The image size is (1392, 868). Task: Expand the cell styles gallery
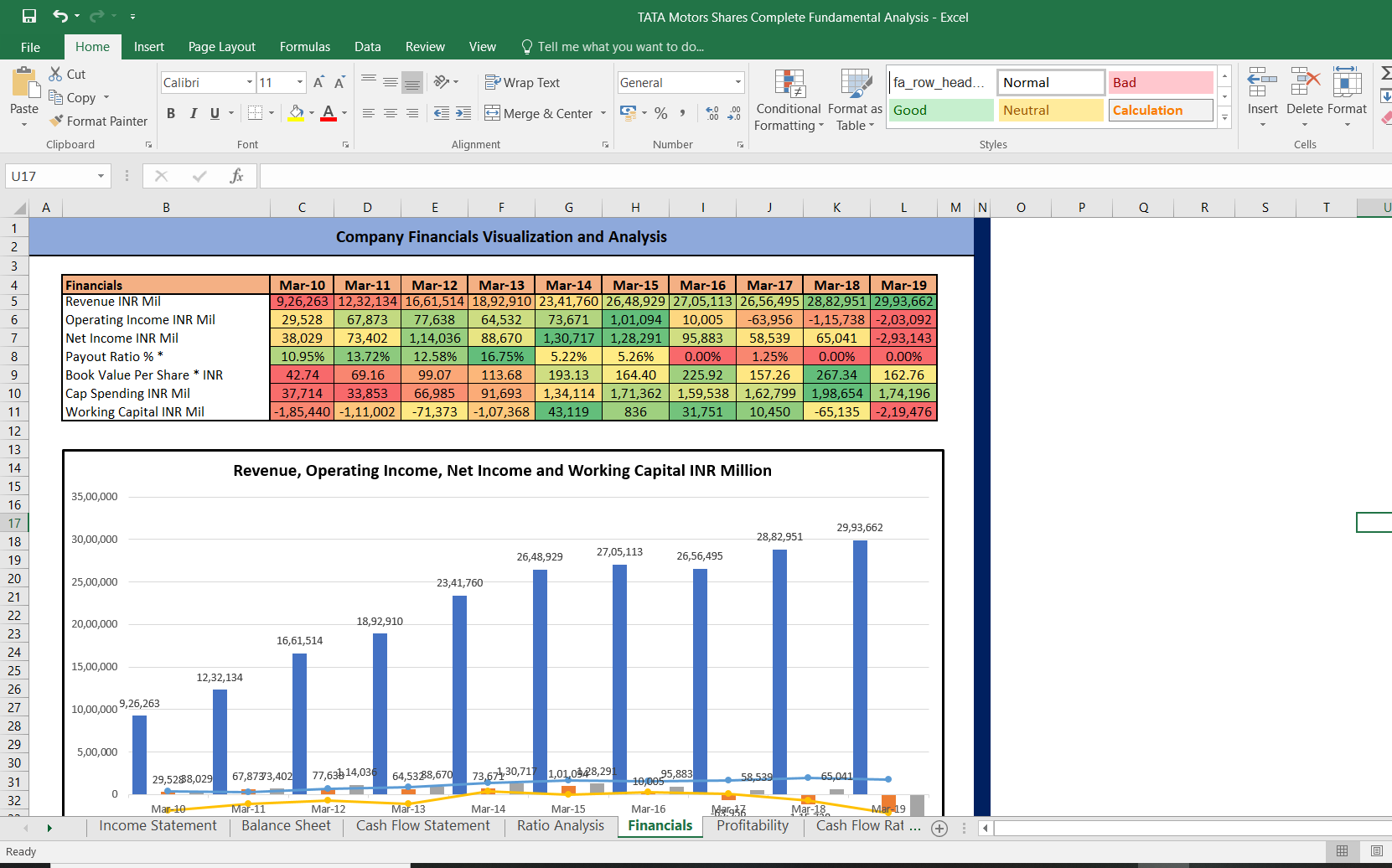point(1224,118)
